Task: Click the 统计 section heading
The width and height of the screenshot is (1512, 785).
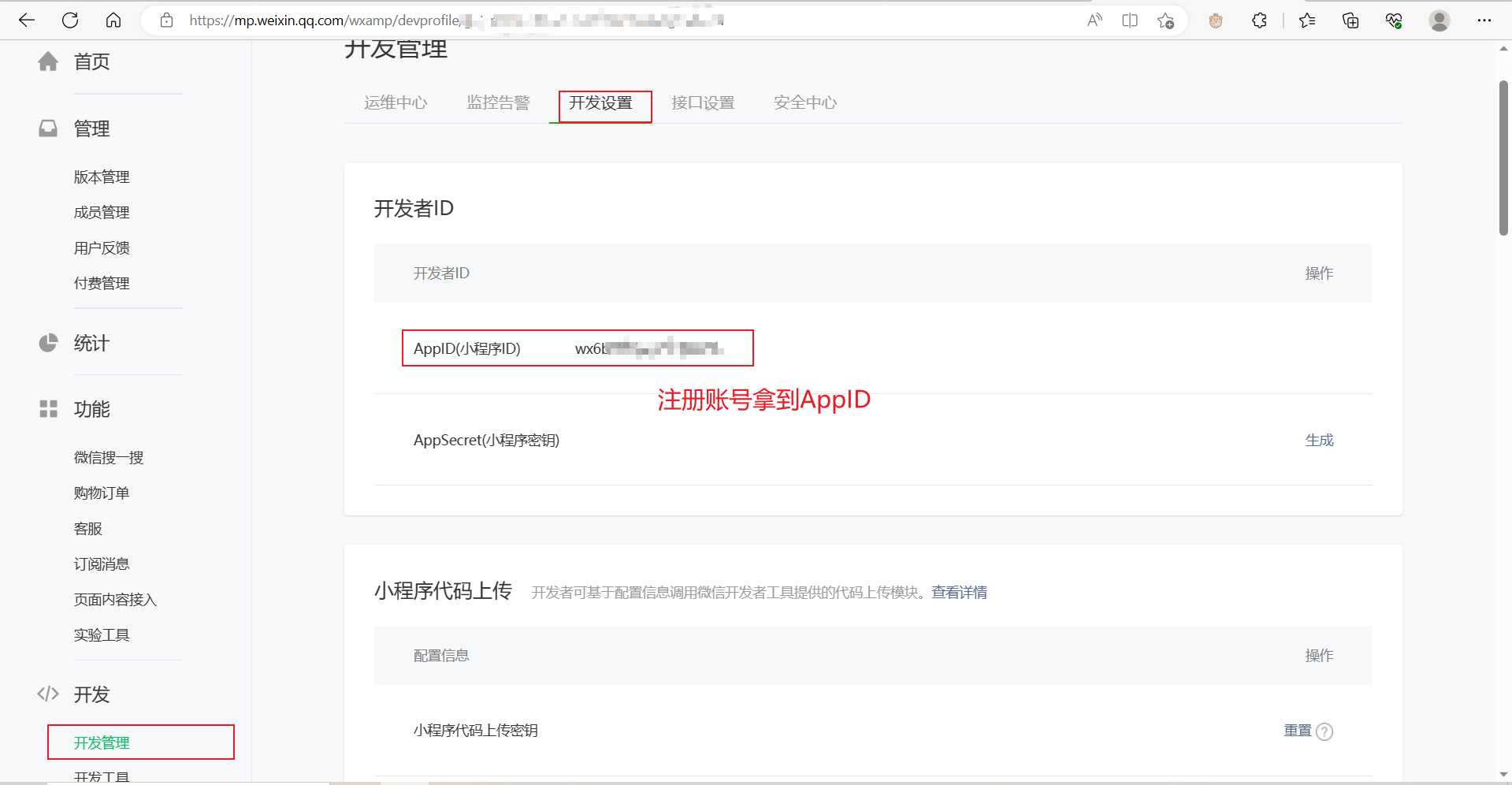Action: click(91, 343)
